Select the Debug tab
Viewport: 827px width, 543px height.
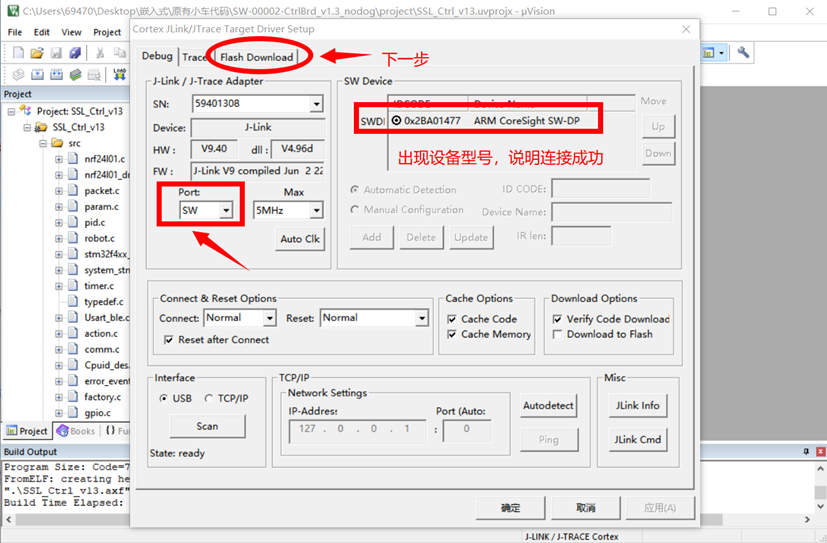(x=157, y=56)
